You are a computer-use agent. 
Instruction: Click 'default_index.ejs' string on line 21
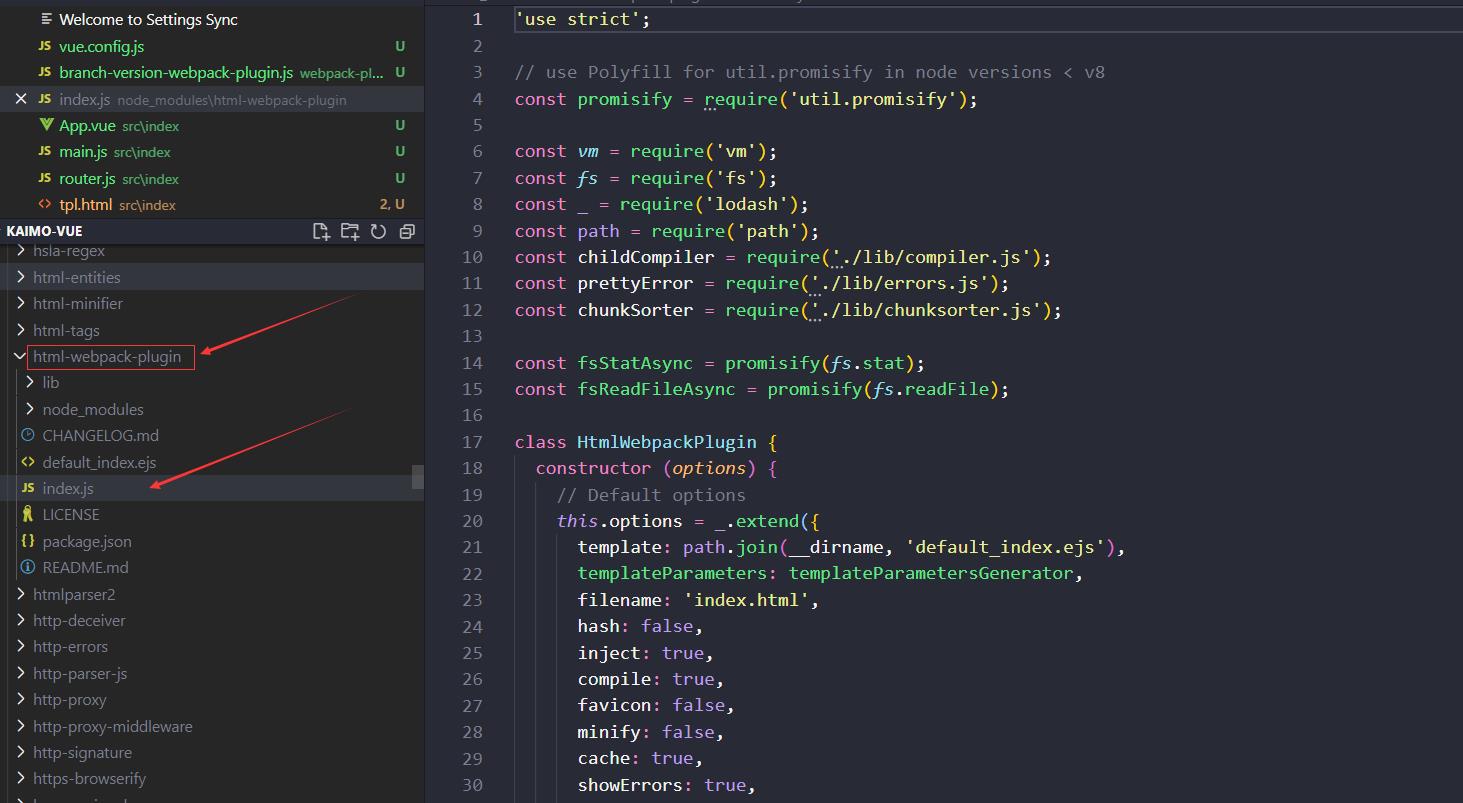tap(1010, 547)
